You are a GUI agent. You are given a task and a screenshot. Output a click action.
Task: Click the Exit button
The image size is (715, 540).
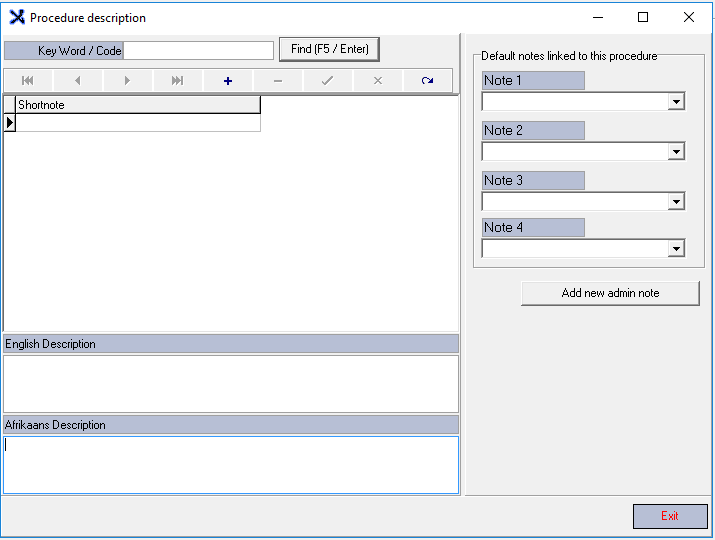669,516
